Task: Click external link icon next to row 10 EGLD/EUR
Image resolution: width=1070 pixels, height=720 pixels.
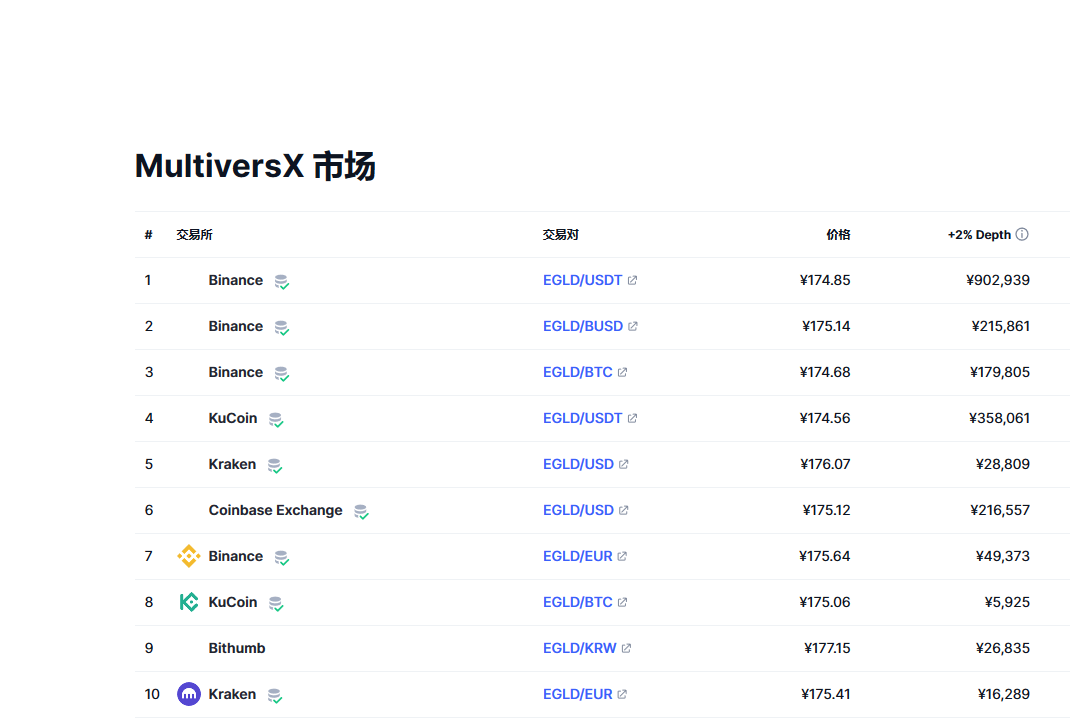Action: click(x=622, y=694)
